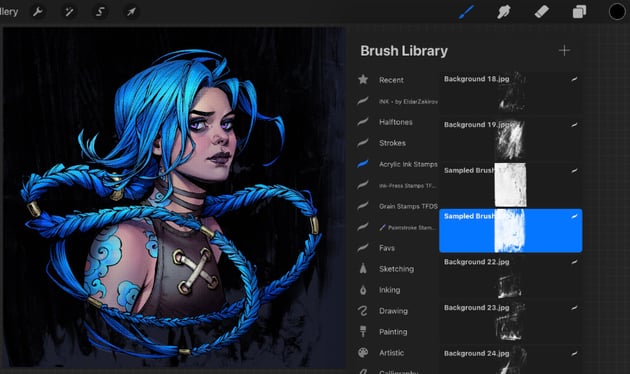This screenshot has width=630, height=374.
Task: Return to the Gallery
Action: pos(8,12)
